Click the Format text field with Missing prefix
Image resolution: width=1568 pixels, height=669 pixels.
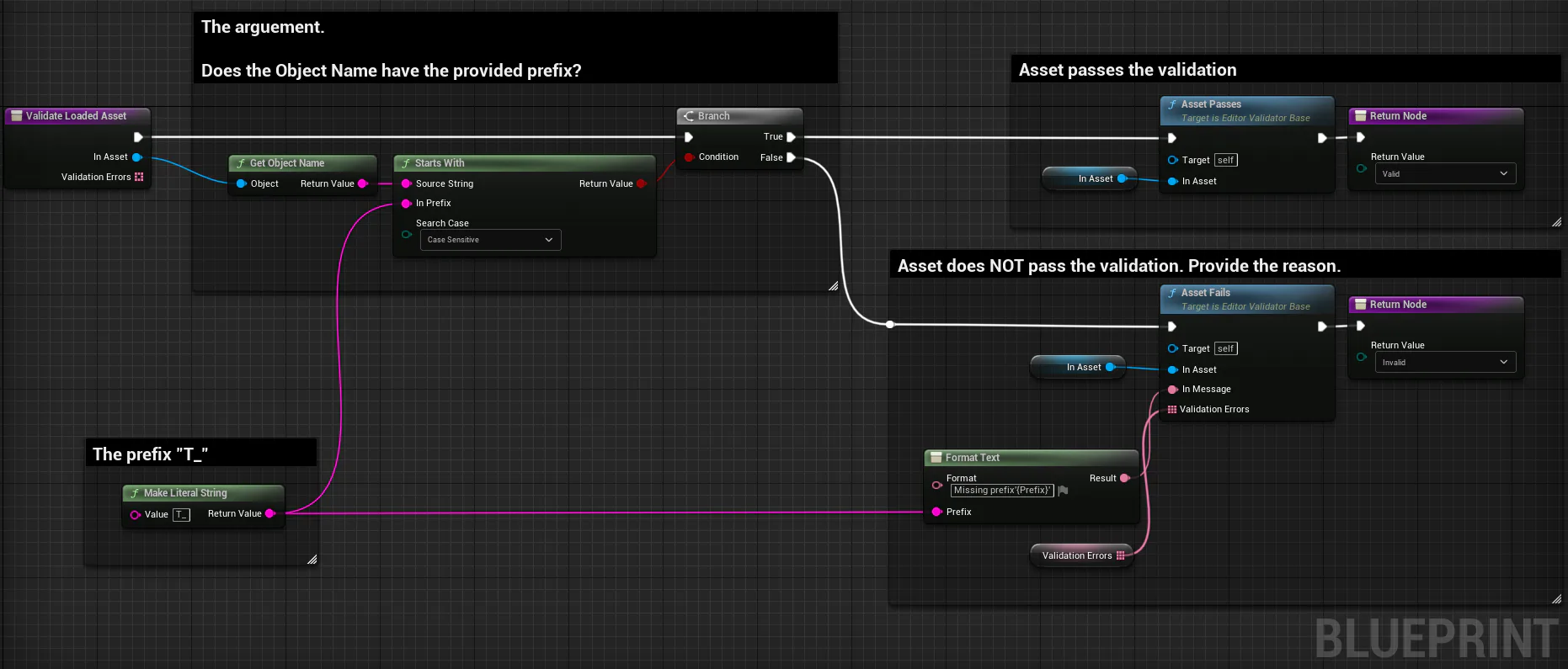click(x=1002, y=491)
